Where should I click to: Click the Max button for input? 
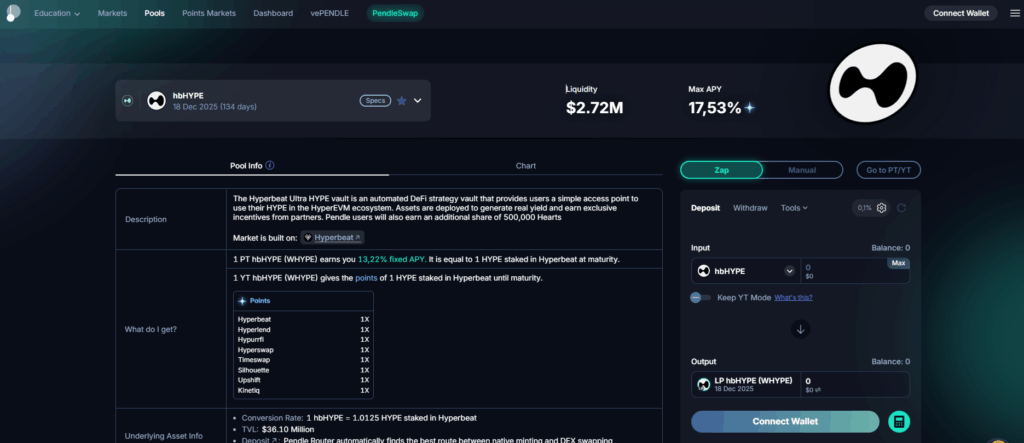coord(898,263)
